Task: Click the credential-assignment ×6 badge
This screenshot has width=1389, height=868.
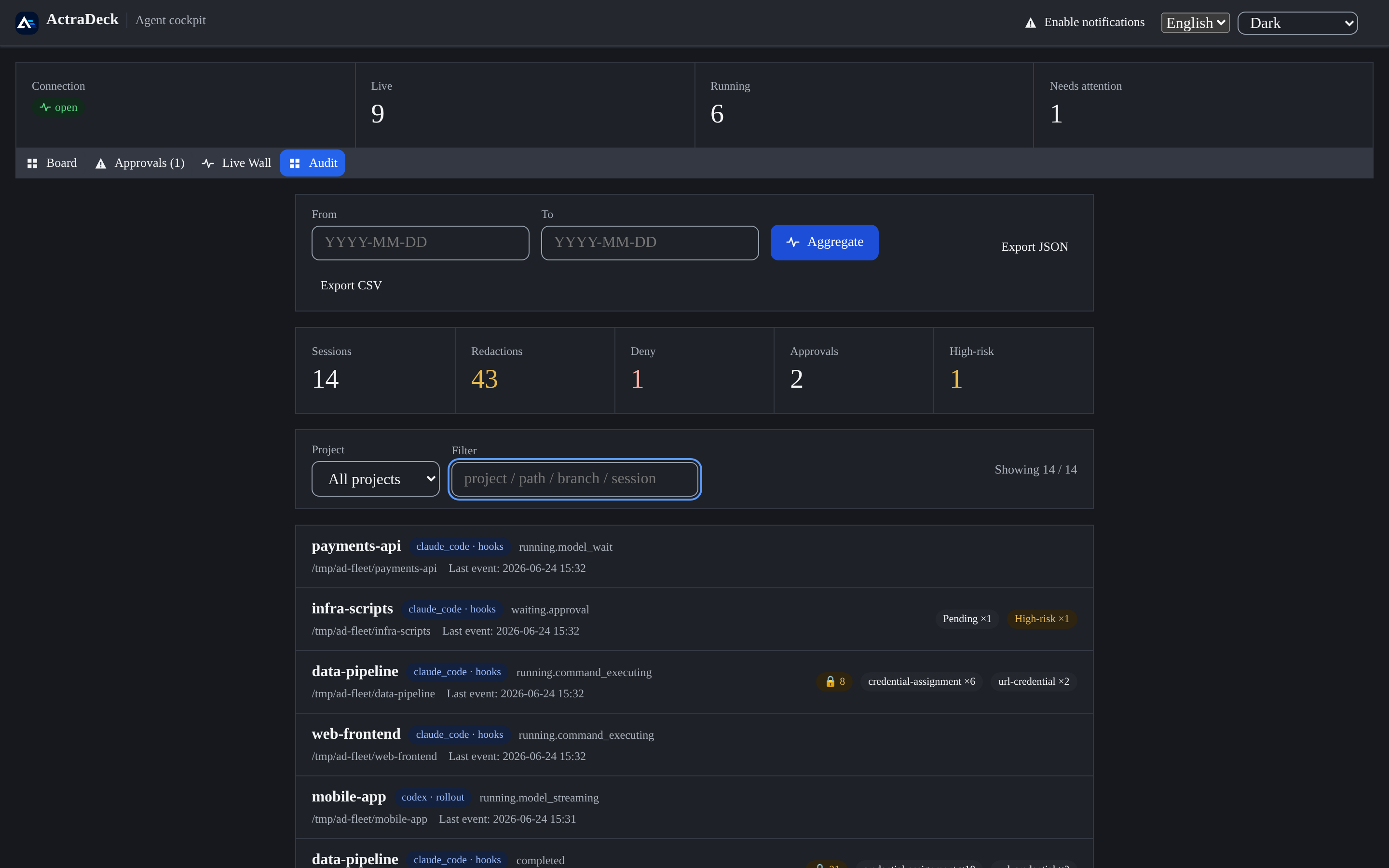Action: point(921,681)
